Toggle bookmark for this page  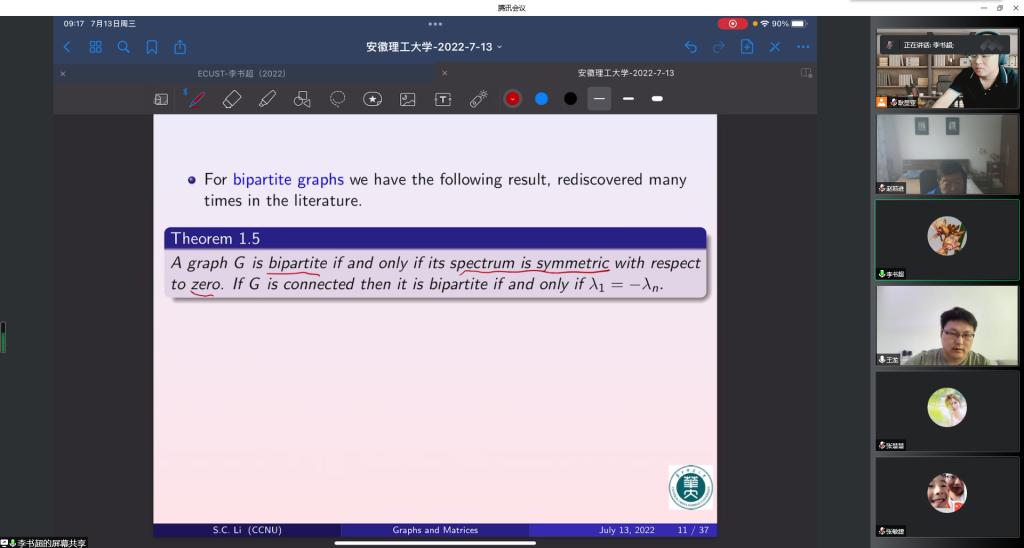152,47
